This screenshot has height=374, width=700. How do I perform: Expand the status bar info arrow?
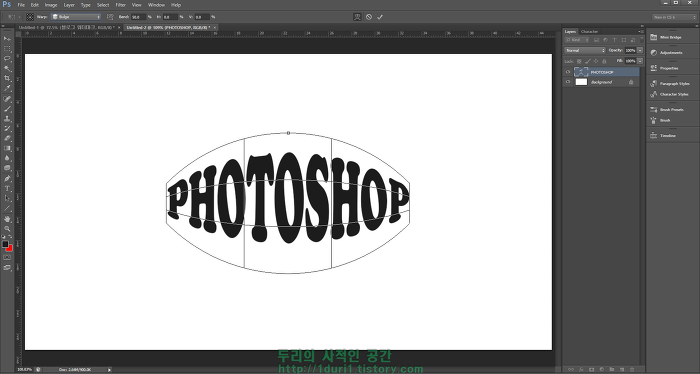click(x=110, y=370)
